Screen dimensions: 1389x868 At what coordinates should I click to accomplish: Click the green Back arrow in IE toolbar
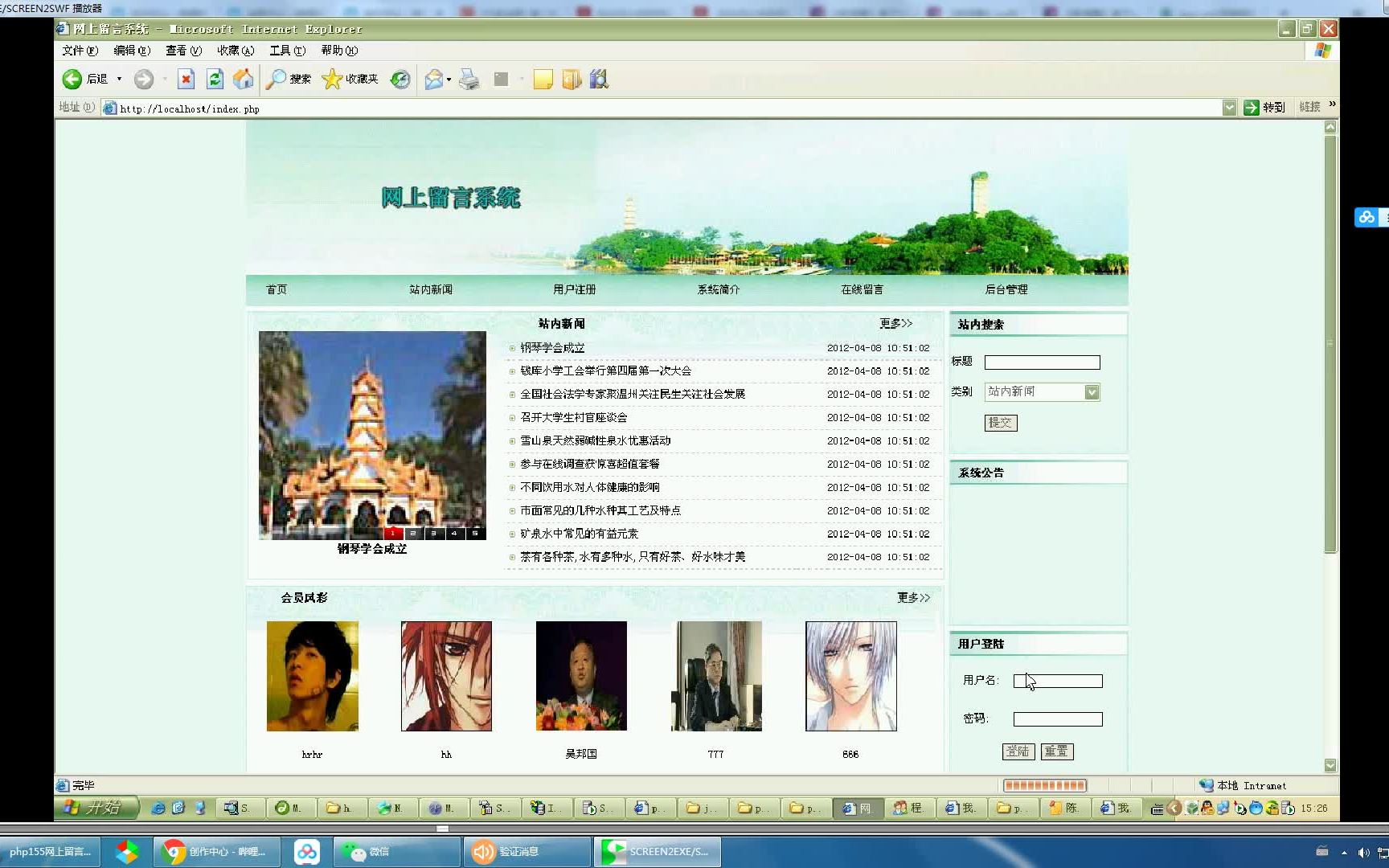(x=72, y=79)
